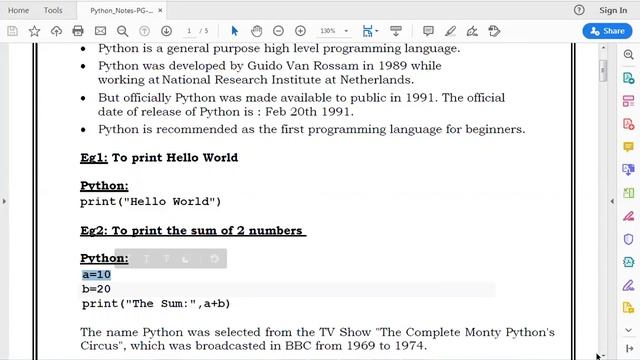This screenshot has height=360, width=640.
Task: Click the upload to cloud icon
Action: pos(56,31)
